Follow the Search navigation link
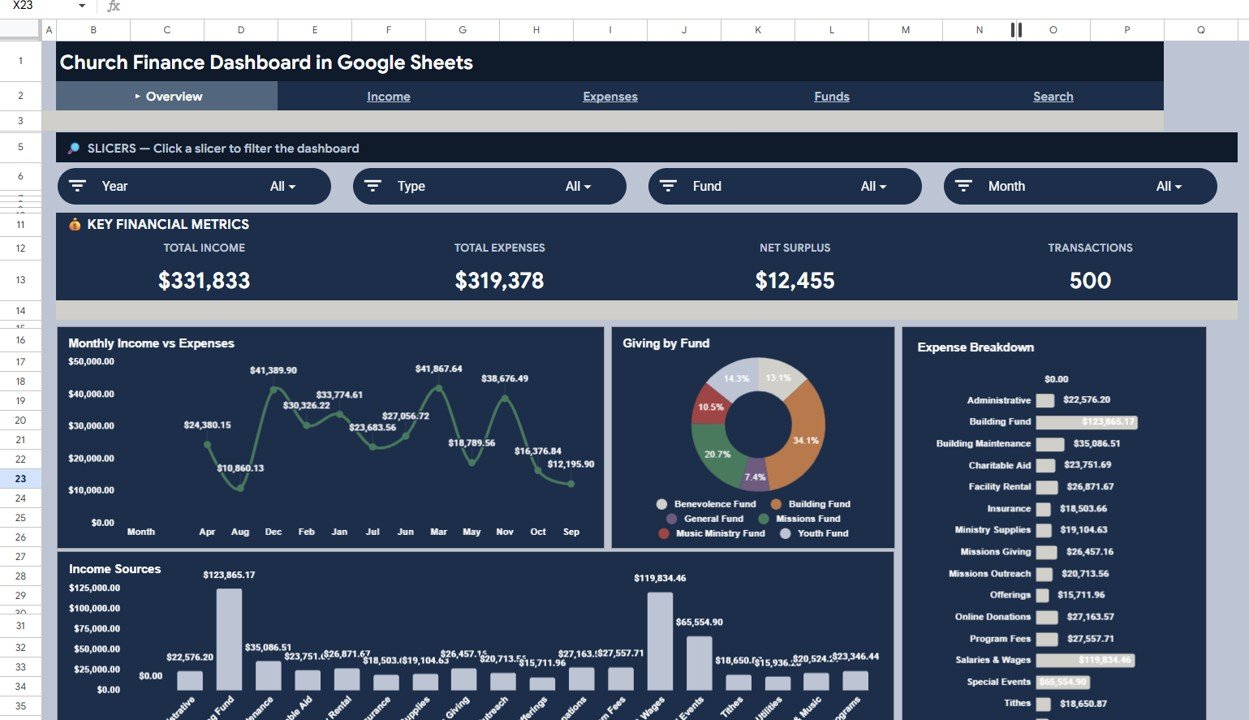 [x=1053, y=97]
